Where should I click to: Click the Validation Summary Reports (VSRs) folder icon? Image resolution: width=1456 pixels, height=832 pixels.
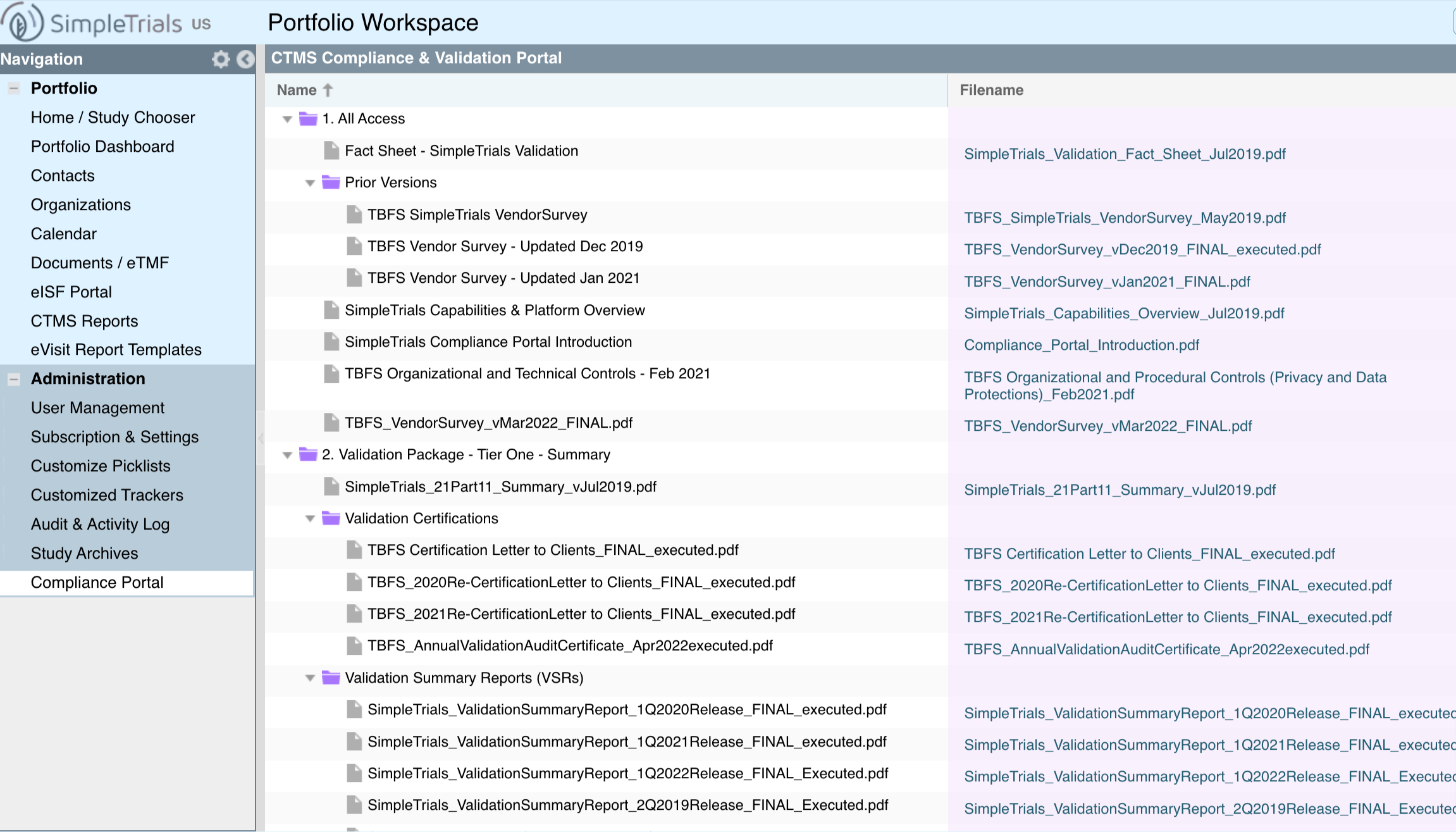[331, 678]
